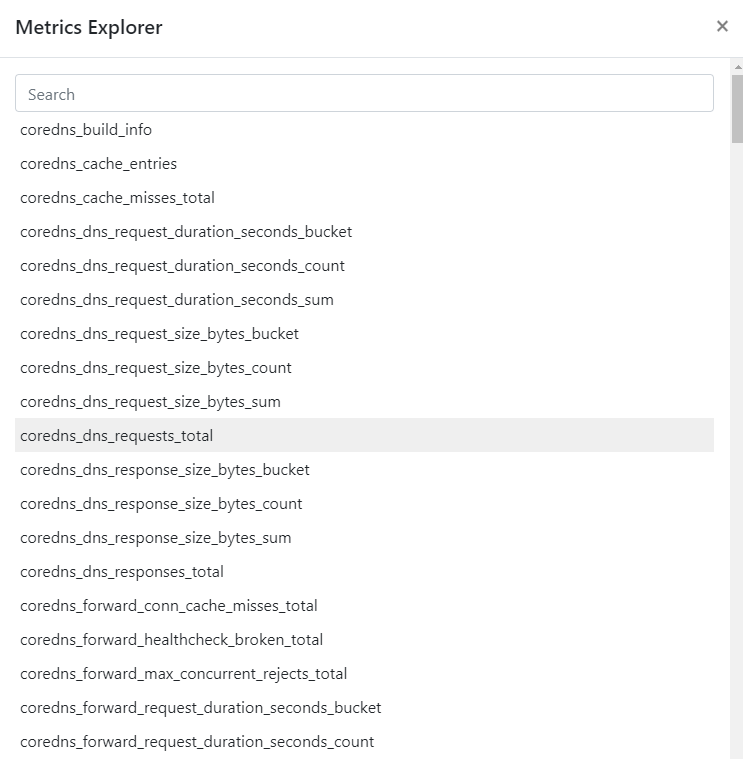Select coredns_cache_entries metric

364,164
